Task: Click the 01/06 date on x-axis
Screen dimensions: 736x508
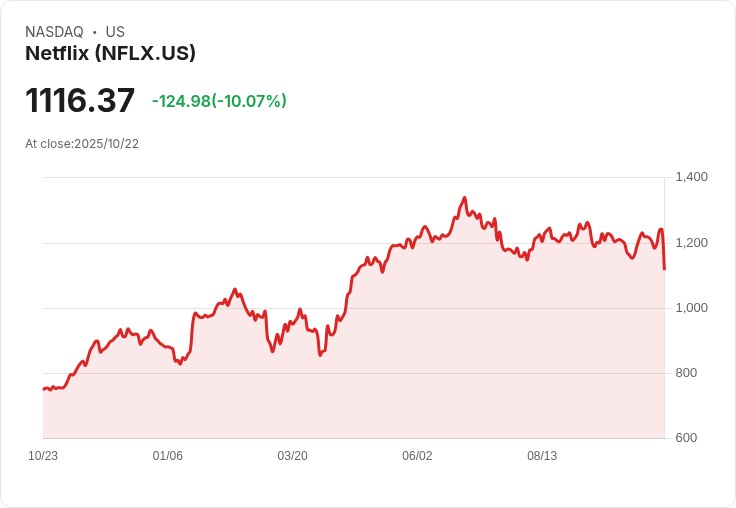Action: pyautogui.click(x=168, y=456)
